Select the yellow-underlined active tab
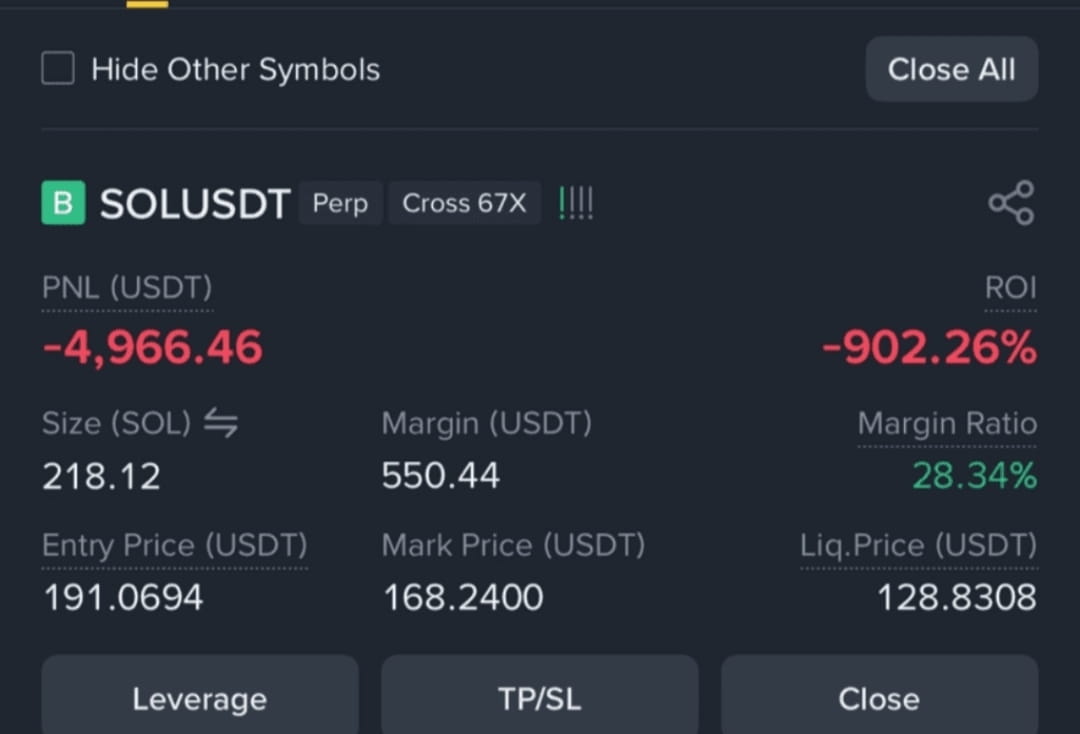1080x734 pixels. point(147,3)
